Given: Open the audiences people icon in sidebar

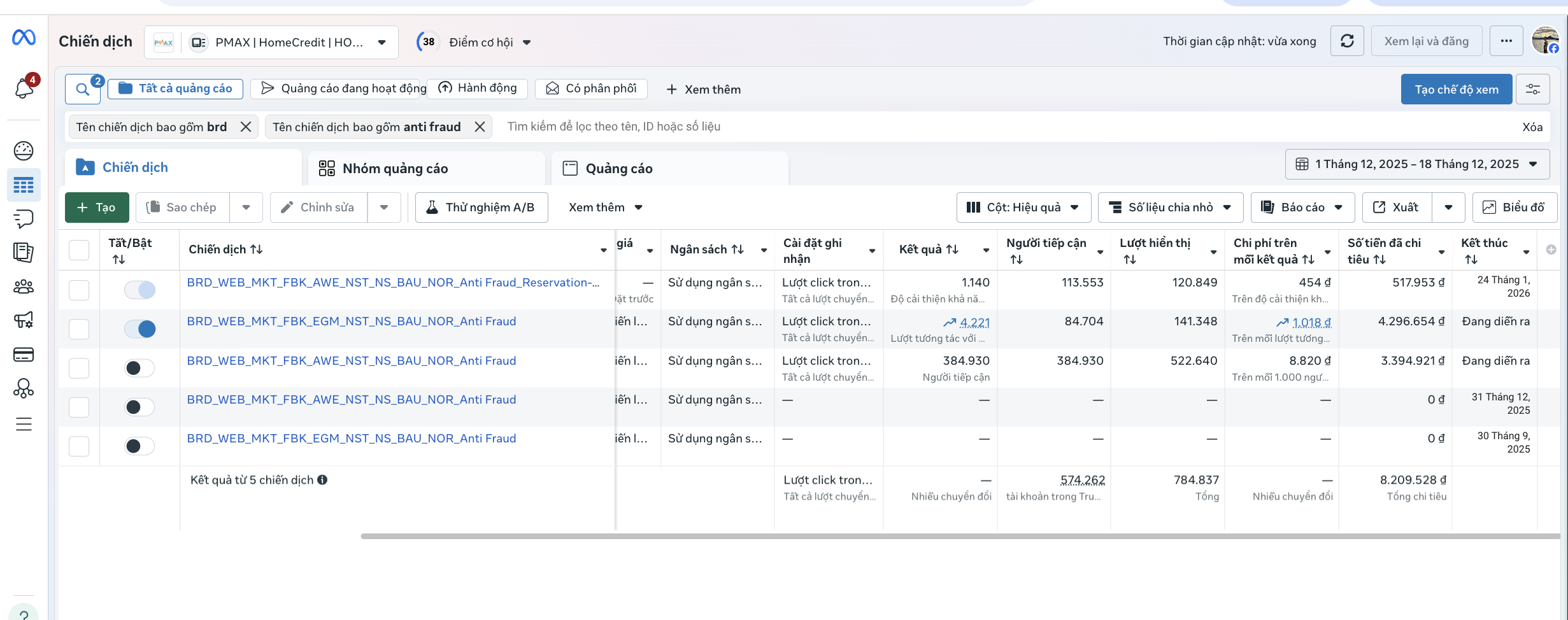Looking at the screenshot, I should (24, 286).
